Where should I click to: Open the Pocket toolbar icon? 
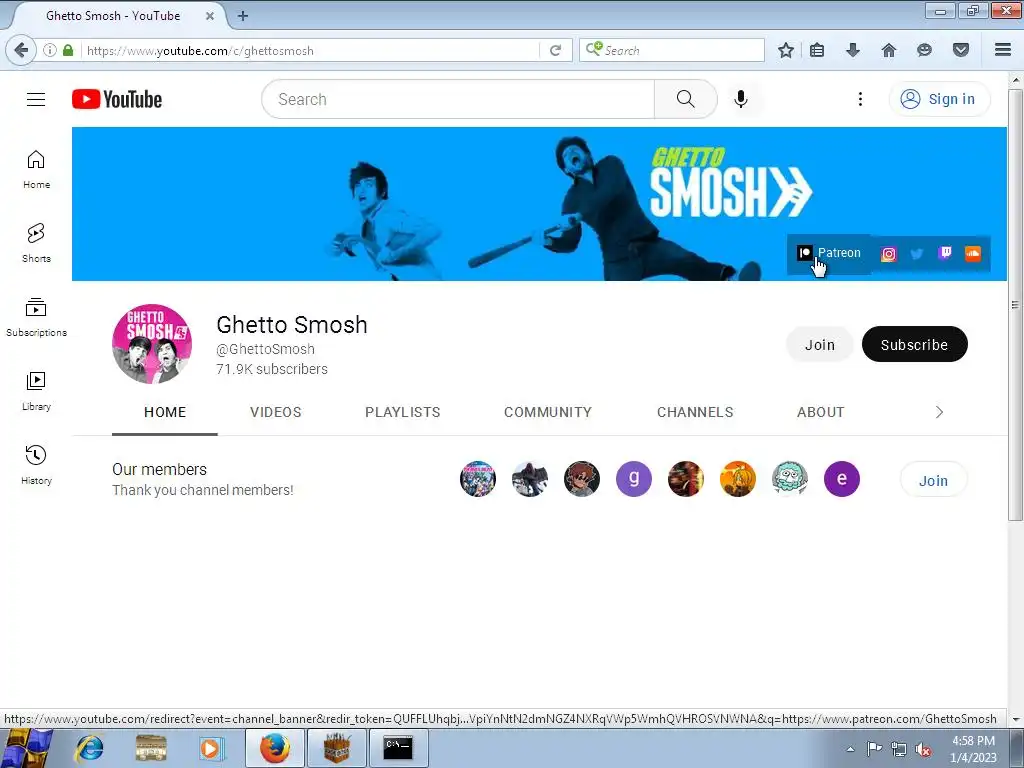pos(961,50)
